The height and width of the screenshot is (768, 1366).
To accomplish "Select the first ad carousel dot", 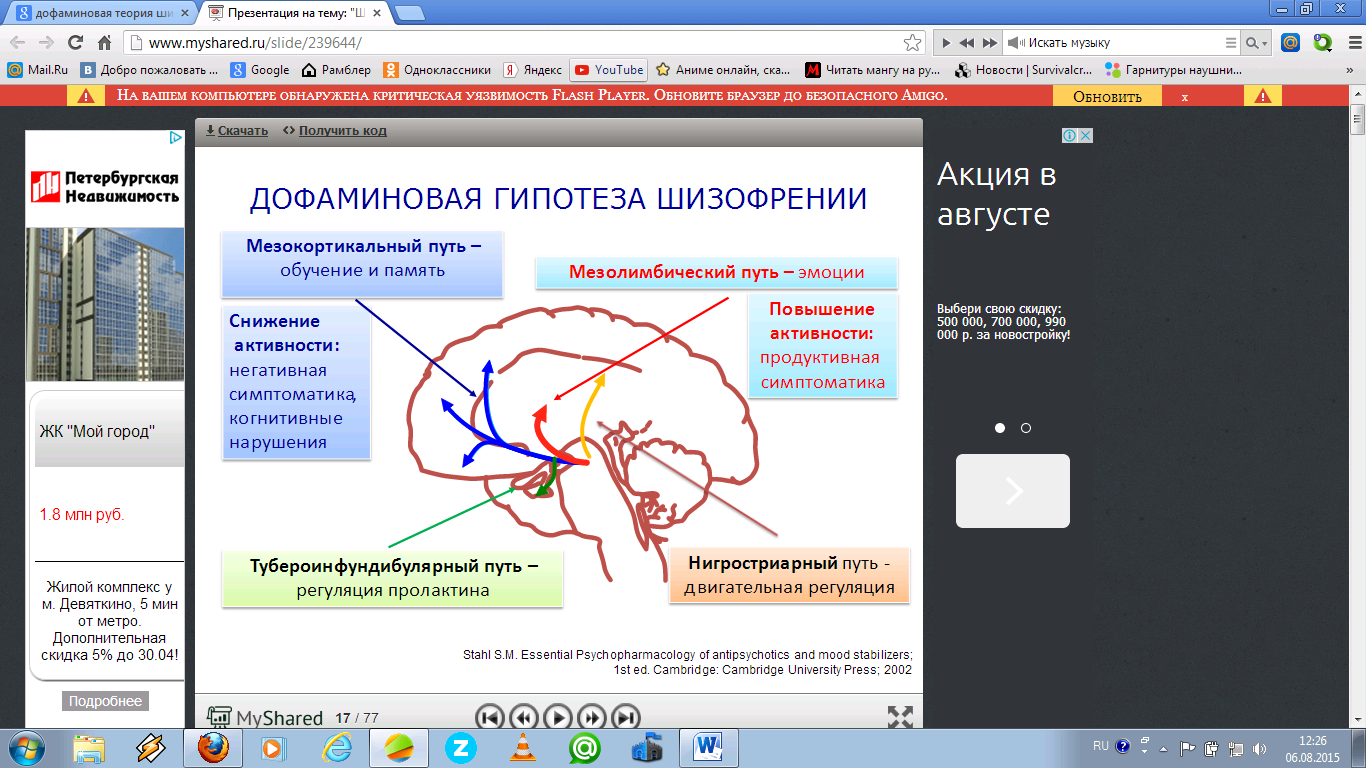I will pos(1000,428).
